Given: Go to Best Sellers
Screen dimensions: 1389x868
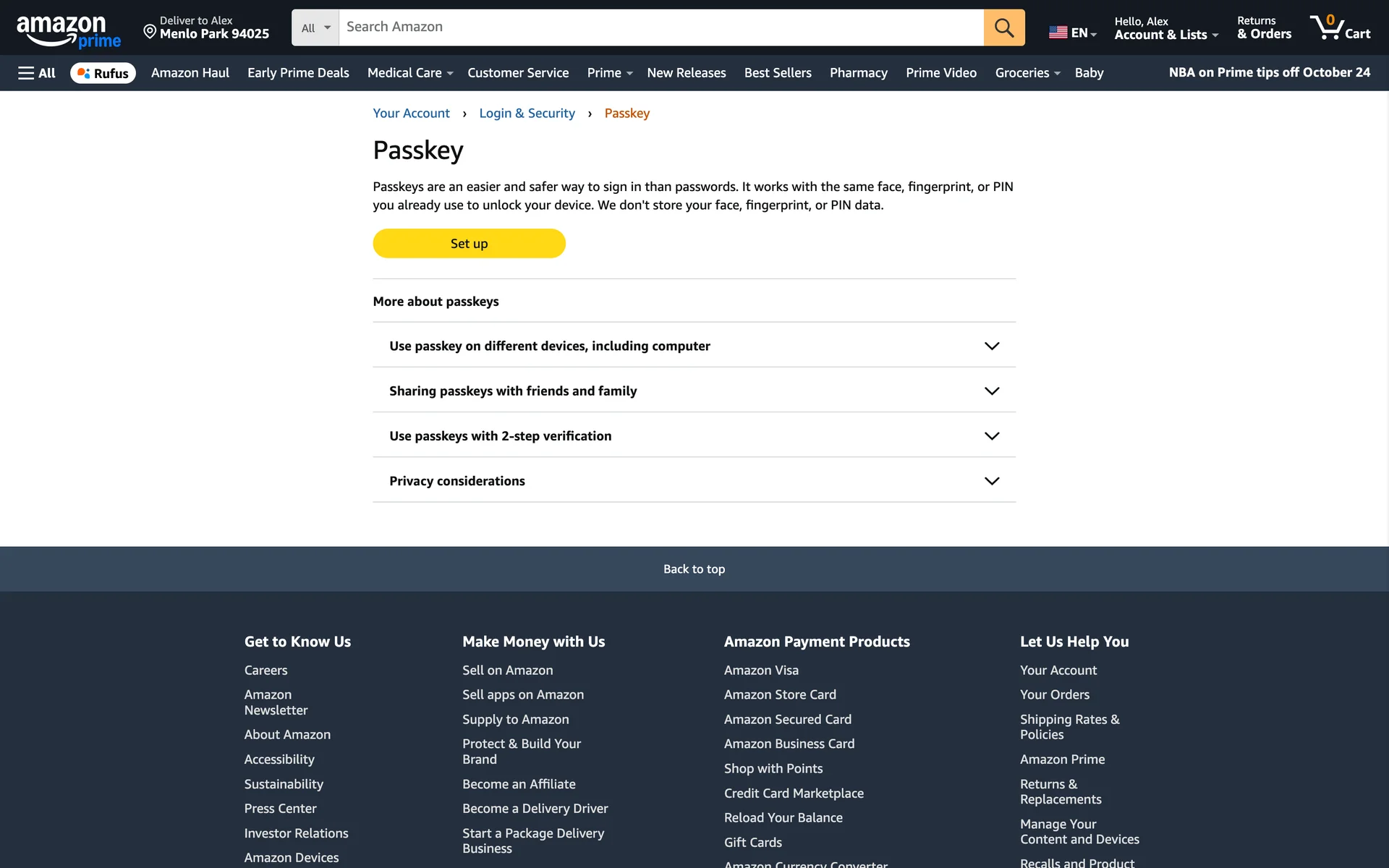Looking at the screenshot, I should [777, 73].
